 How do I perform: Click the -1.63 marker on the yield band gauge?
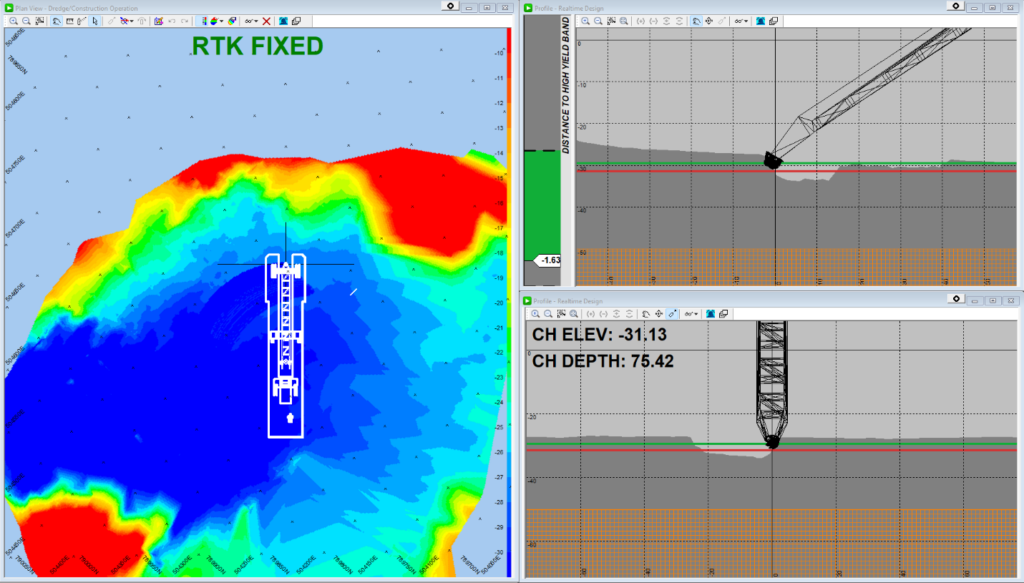(549, 260)
